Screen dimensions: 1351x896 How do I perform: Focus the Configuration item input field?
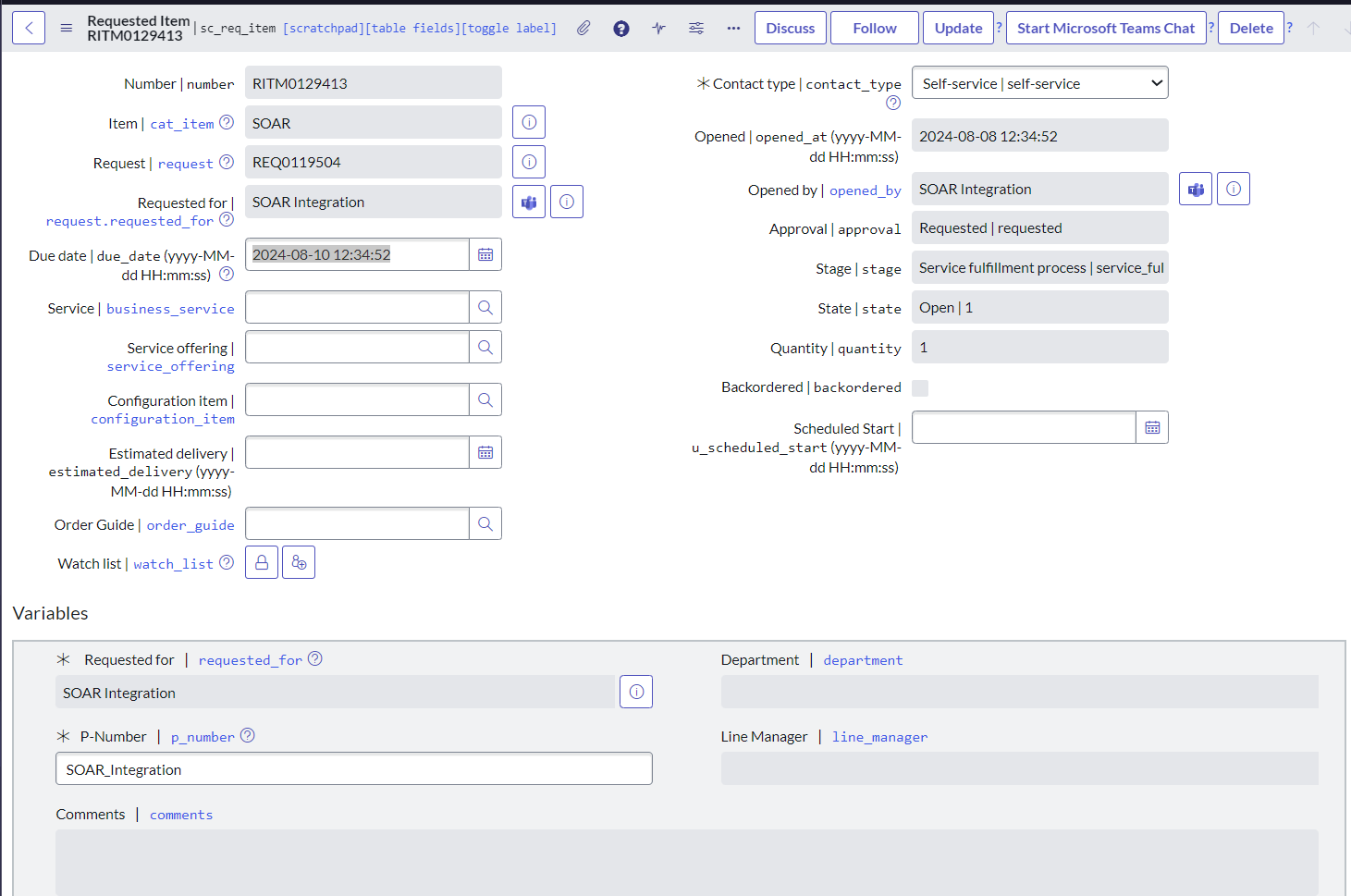click(357, 399)
